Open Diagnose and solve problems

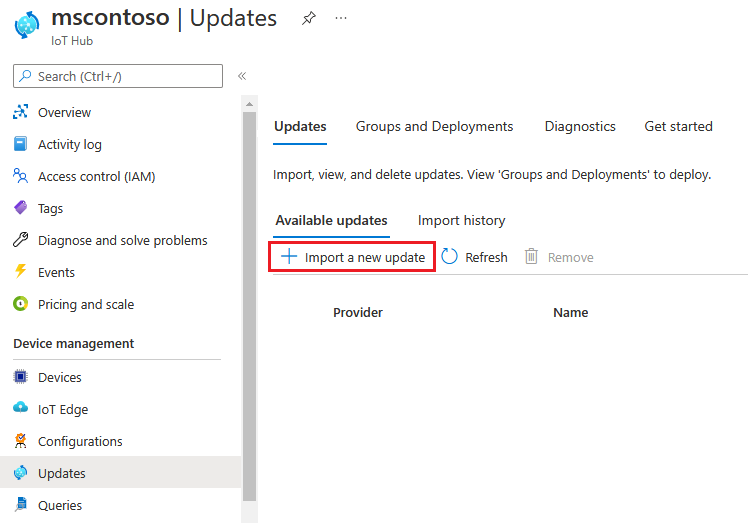coord(122,241)
